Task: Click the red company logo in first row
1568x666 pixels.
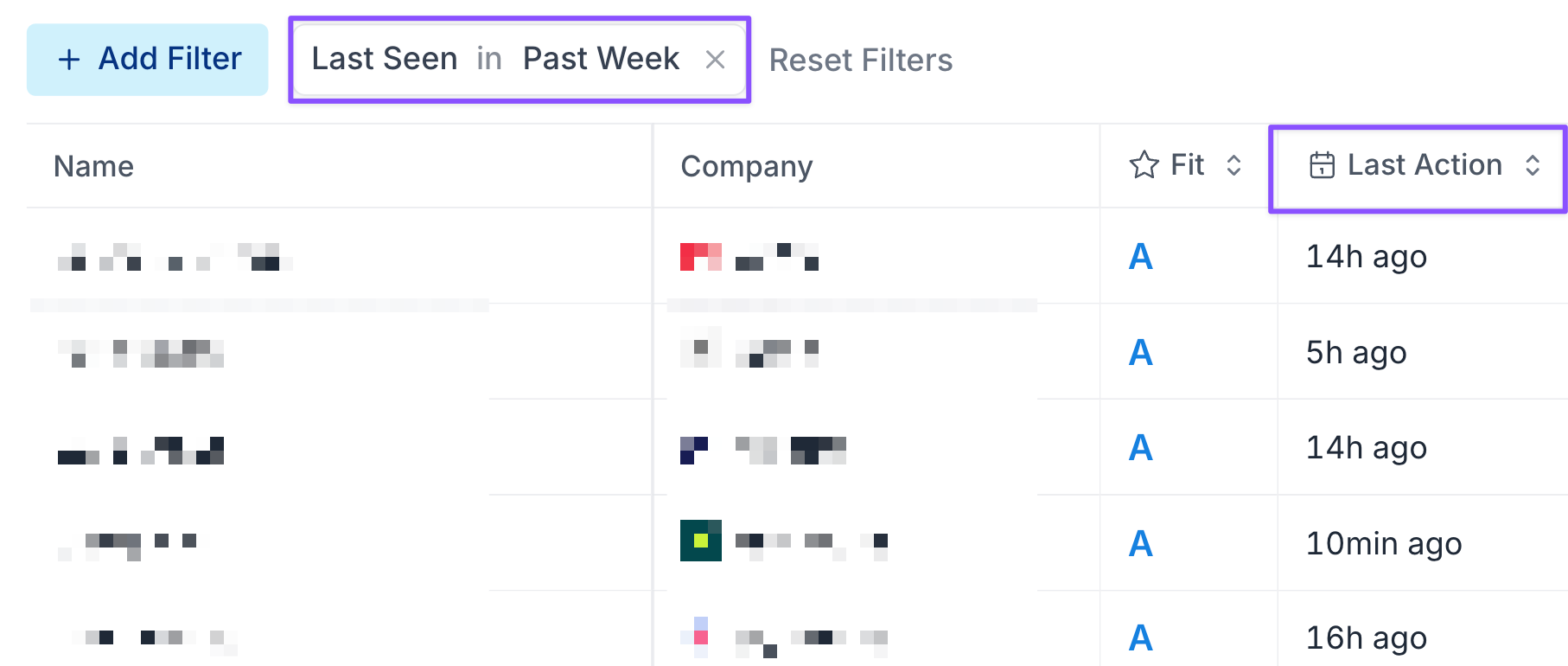Action: point(700,257)
